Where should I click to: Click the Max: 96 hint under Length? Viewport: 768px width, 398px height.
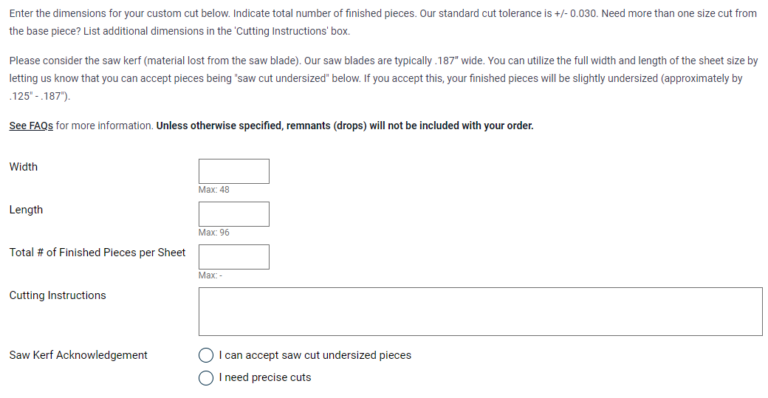point(214,232)
